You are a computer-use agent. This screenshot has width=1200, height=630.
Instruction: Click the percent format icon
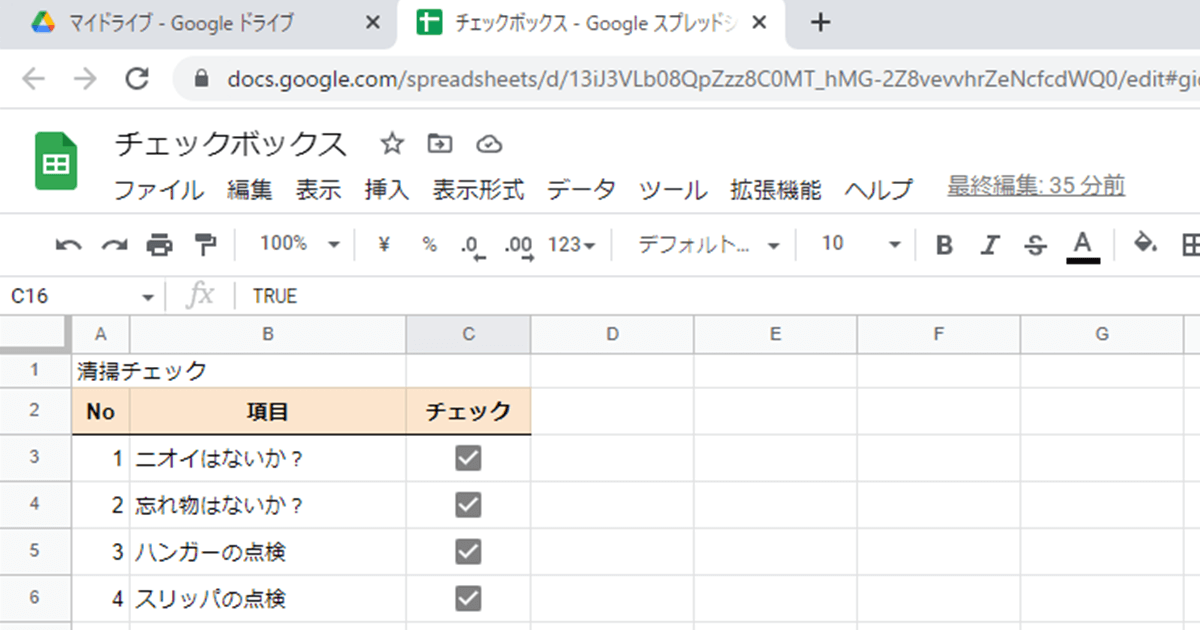pos(429,244)
